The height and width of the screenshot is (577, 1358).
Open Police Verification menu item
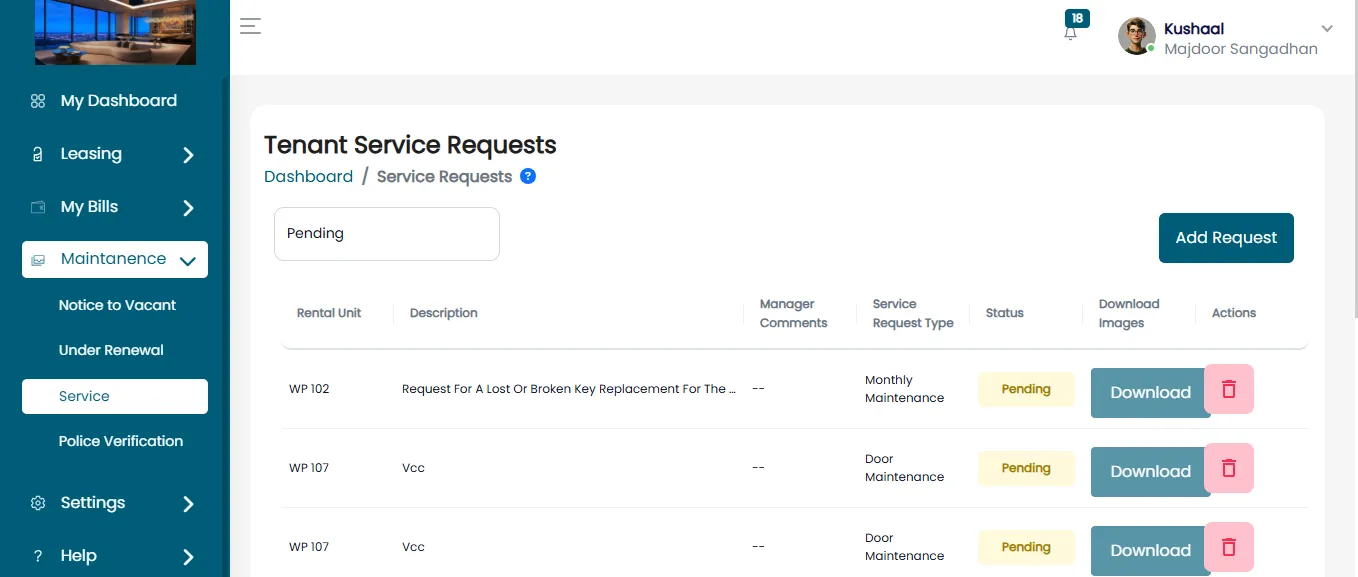pos(121,441)
